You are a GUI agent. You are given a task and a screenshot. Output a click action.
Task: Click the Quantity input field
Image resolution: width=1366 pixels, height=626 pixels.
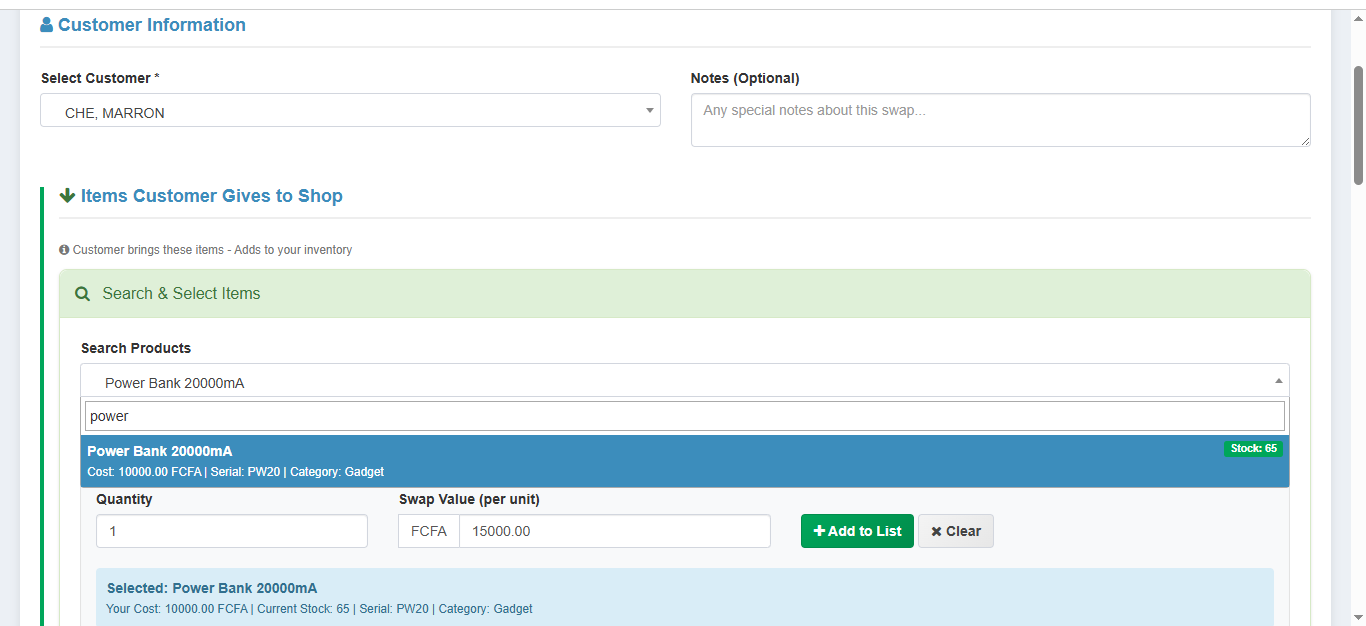[231, 531]
